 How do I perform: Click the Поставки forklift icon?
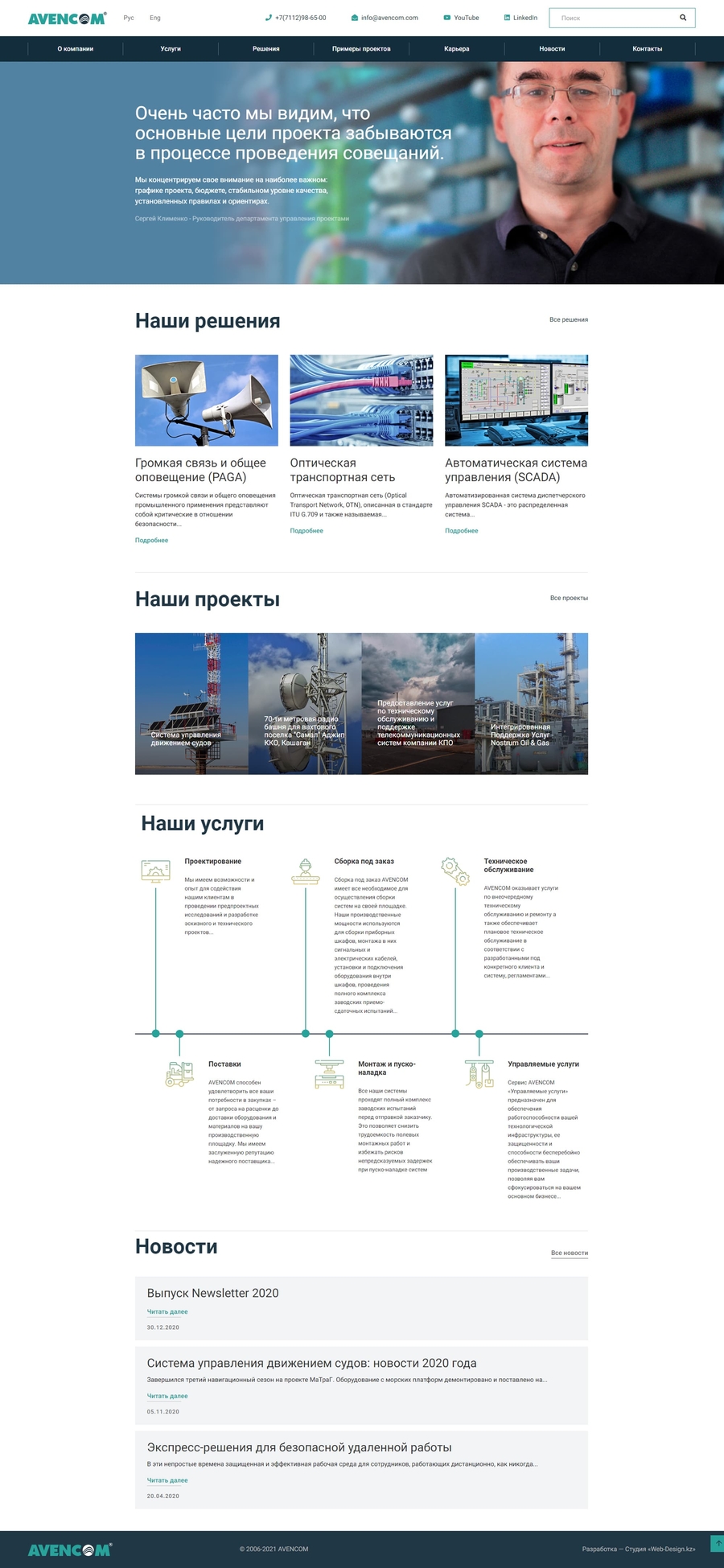pos(179,1074)
